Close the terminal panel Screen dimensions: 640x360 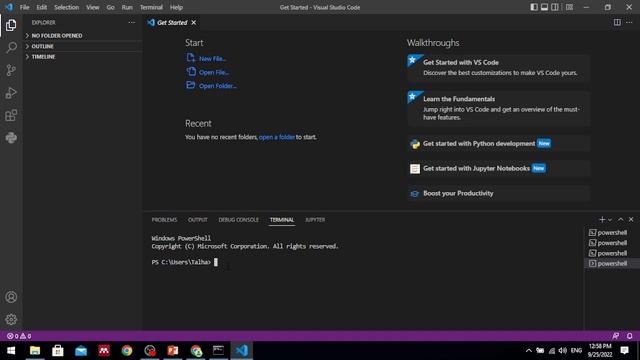click(631, 220)
